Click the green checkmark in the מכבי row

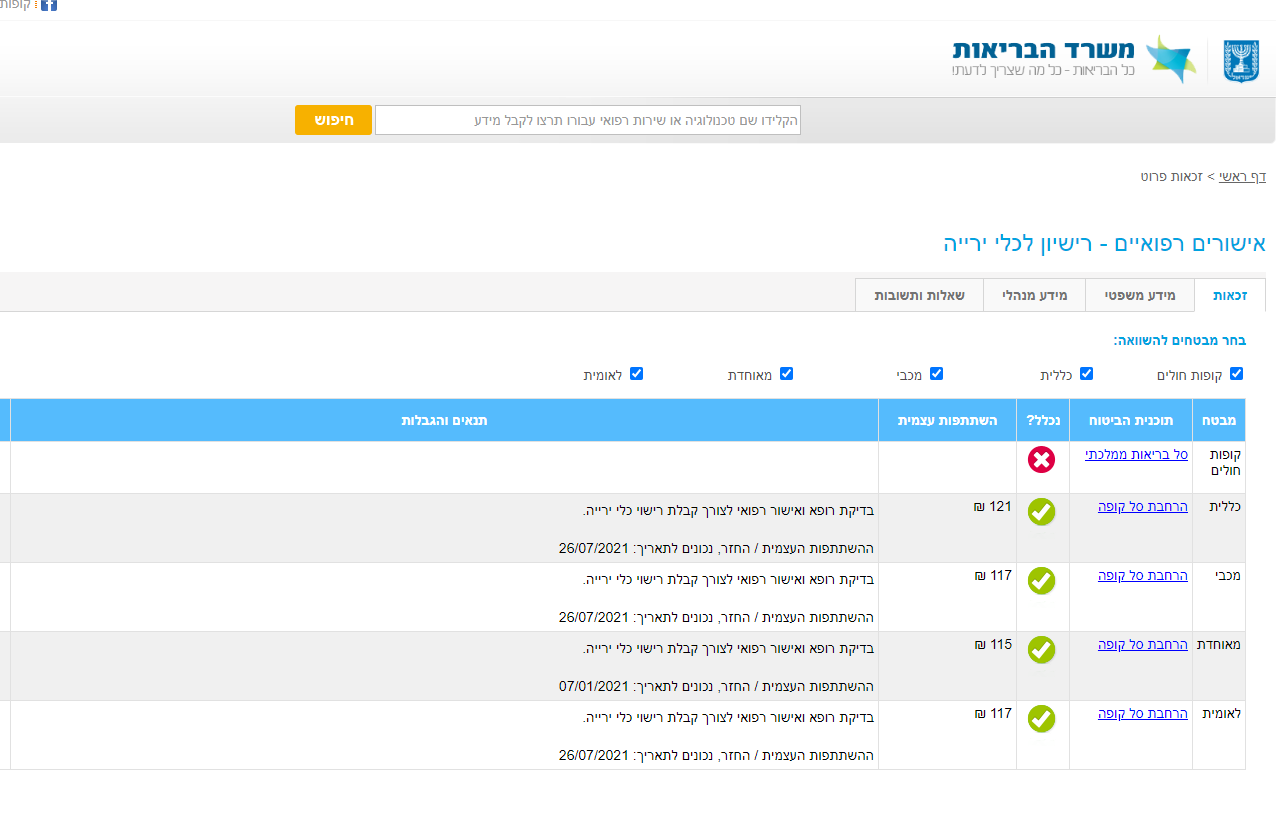tap(1042, 581)
